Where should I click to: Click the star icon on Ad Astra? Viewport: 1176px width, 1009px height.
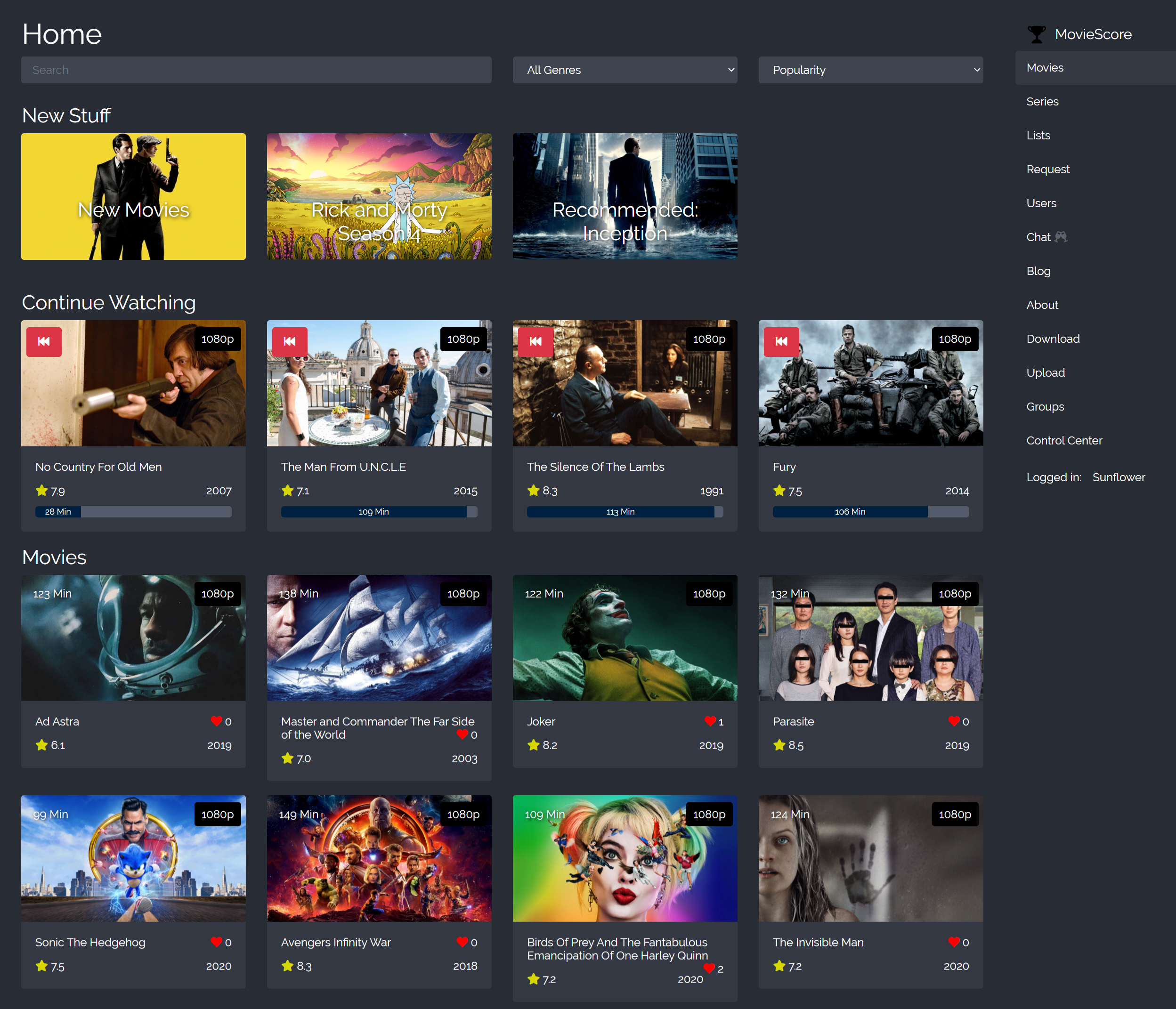(41, 744)
